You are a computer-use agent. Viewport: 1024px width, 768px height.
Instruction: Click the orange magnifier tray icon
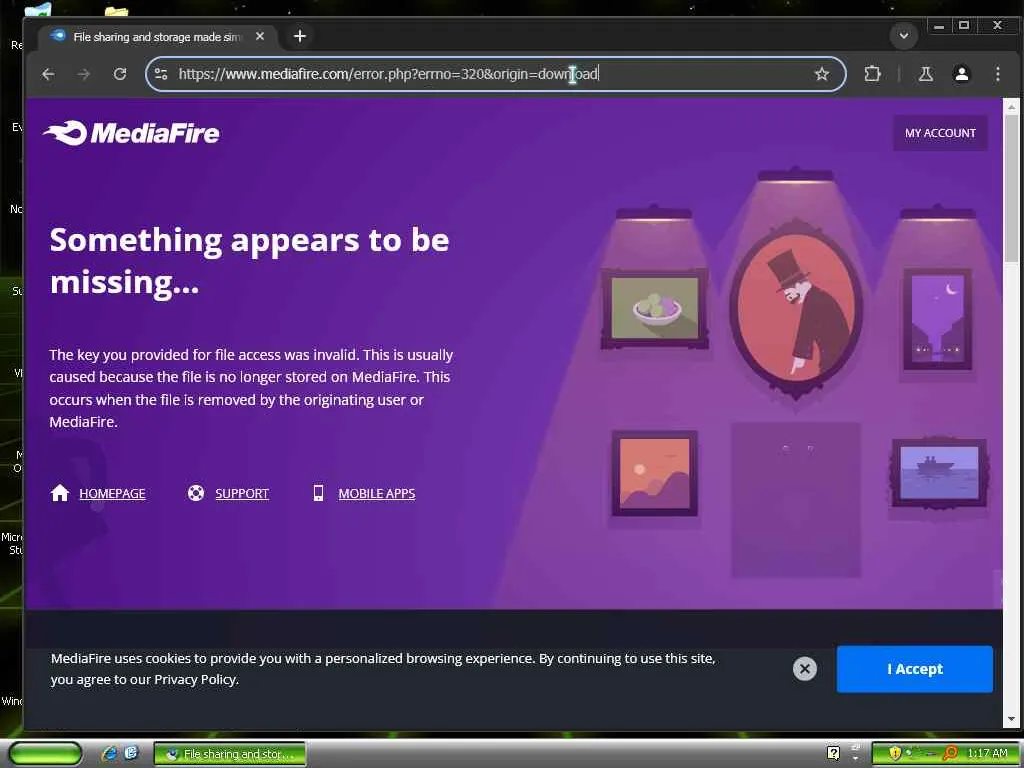pos(951,754)
